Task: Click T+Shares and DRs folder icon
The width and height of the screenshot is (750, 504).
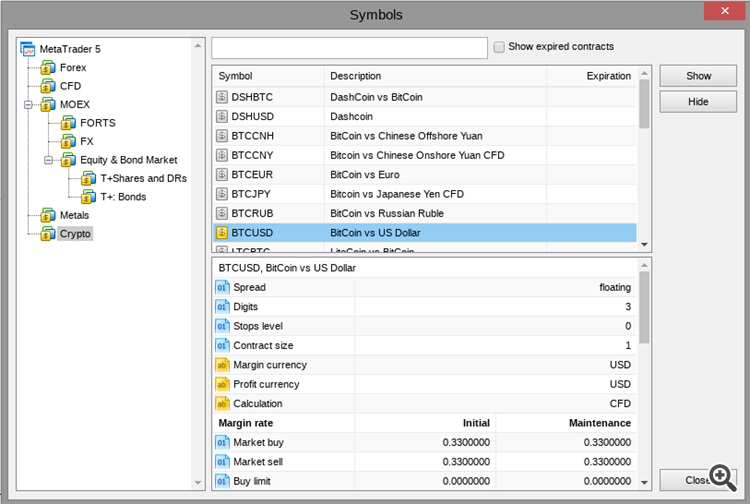Action: [x=88, y=178]
